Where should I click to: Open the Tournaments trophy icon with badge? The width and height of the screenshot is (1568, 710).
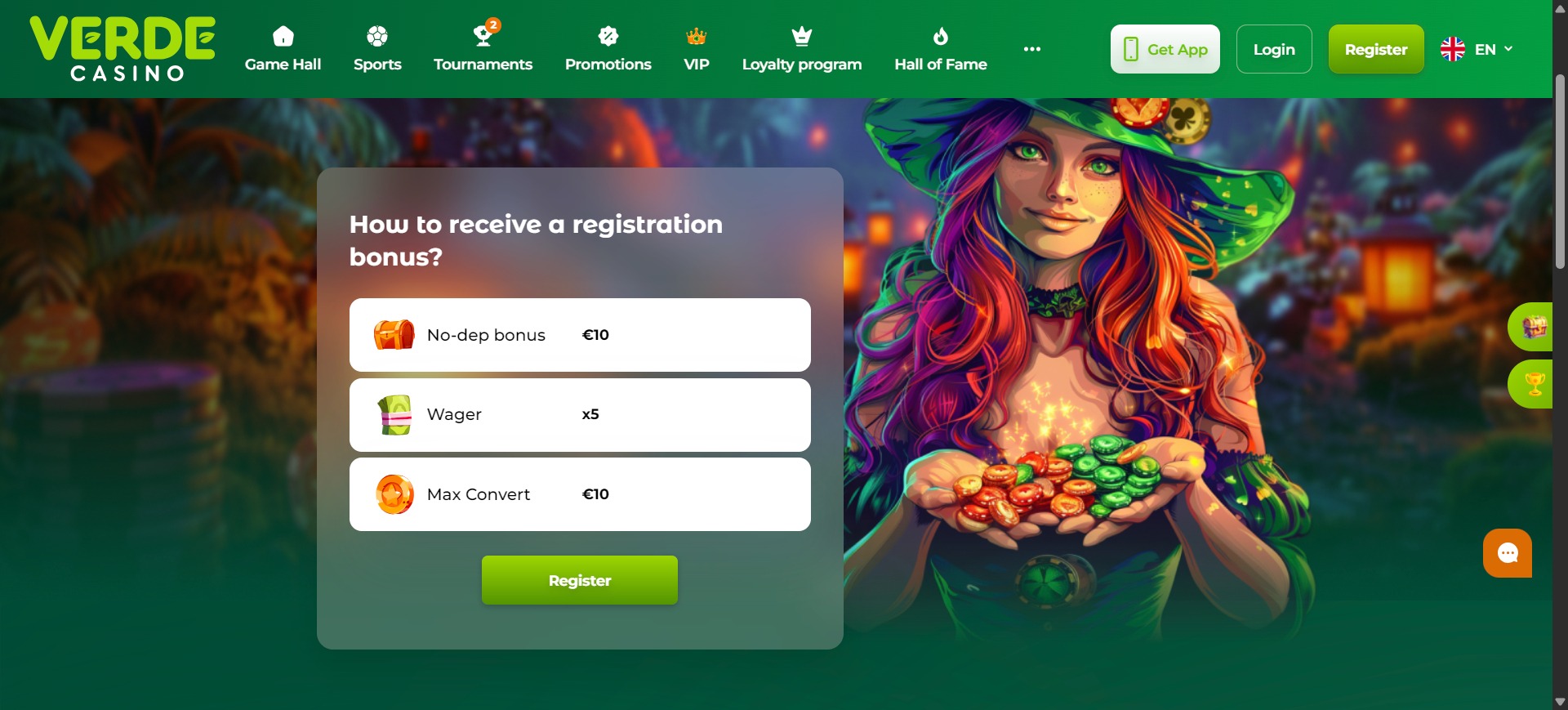click(485, 33)
